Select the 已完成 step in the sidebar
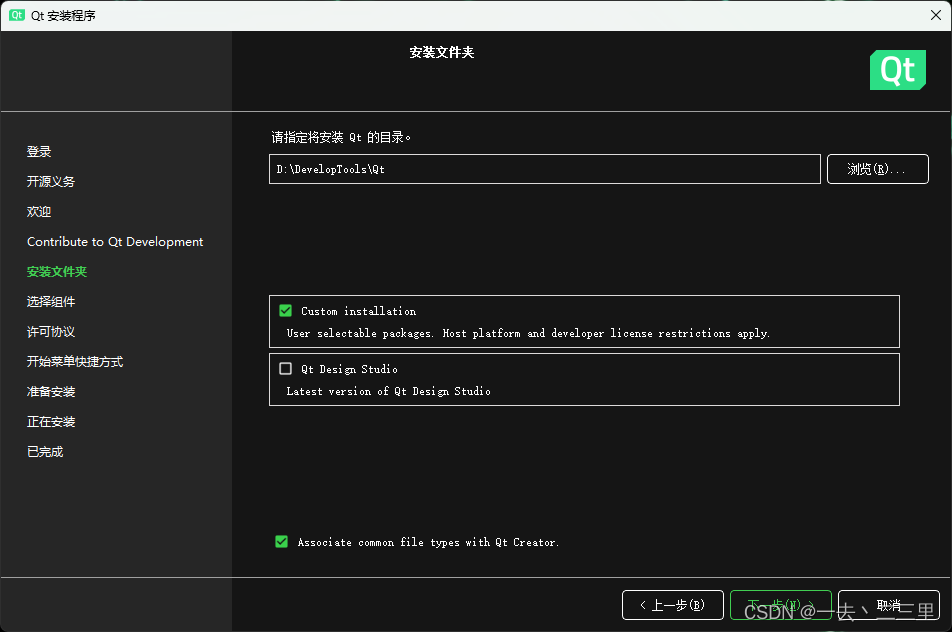 45,452
